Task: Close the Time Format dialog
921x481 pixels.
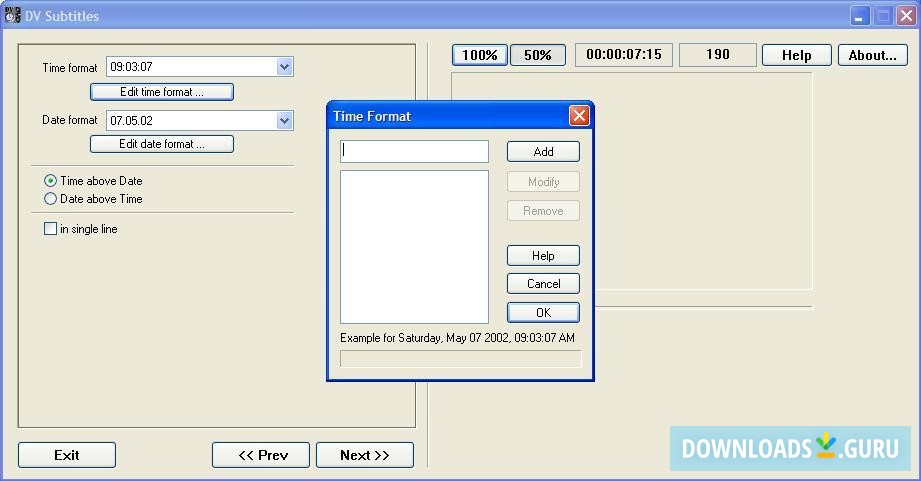Action: [x=579, y=116]
